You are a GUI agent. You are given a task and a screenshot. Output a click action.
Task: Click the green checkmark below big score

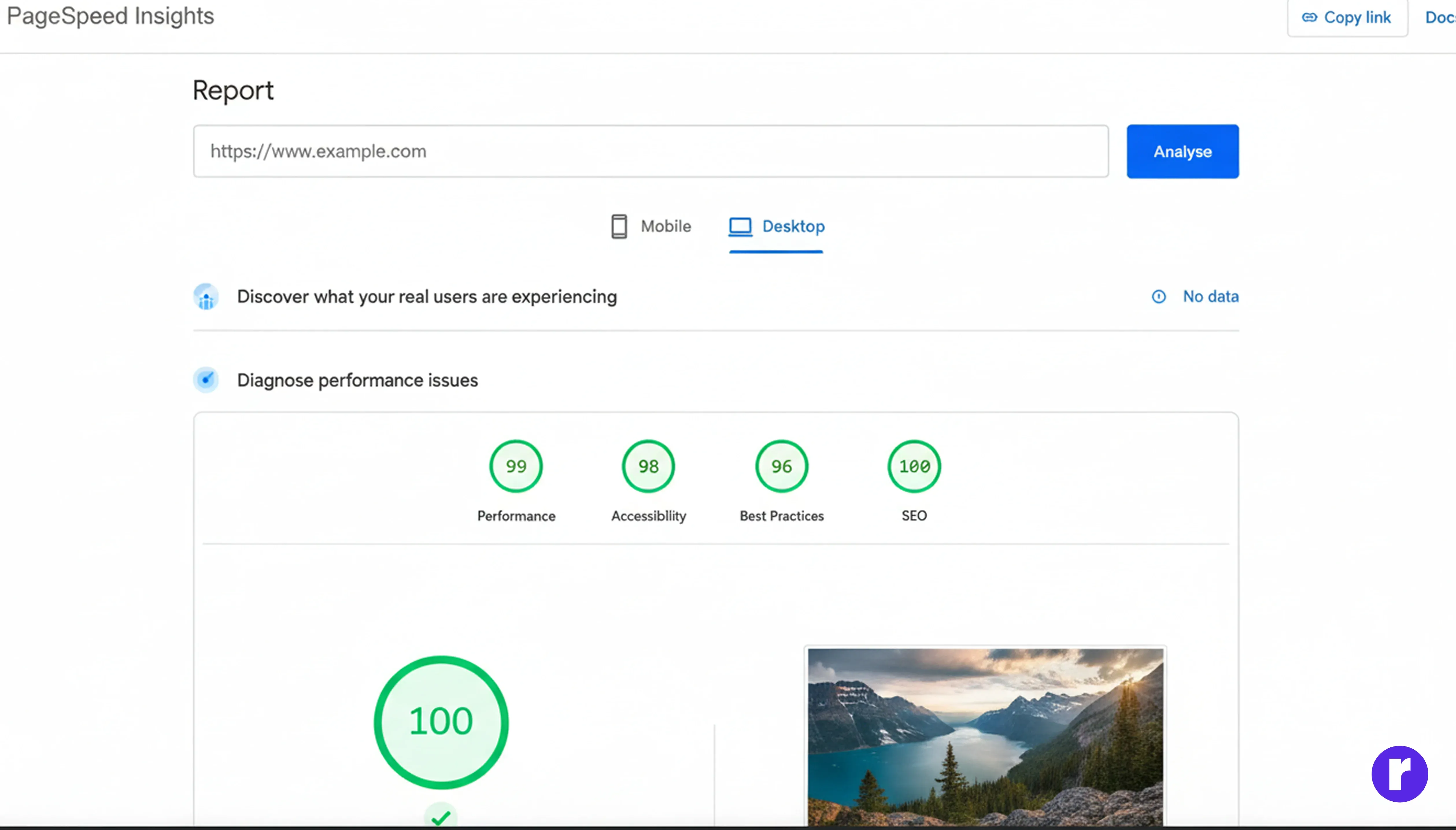pyautogui.click(x=440, y=818)
